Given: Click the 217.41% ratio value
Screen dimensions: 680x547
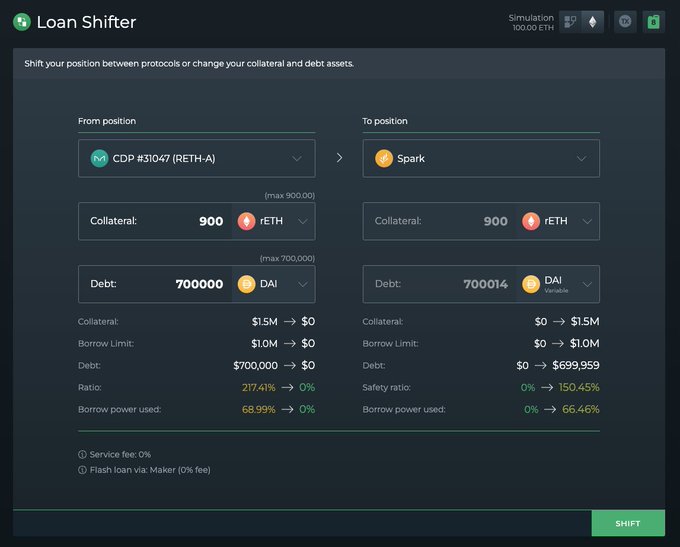Looking at the screenshot, I should point(258,387).
